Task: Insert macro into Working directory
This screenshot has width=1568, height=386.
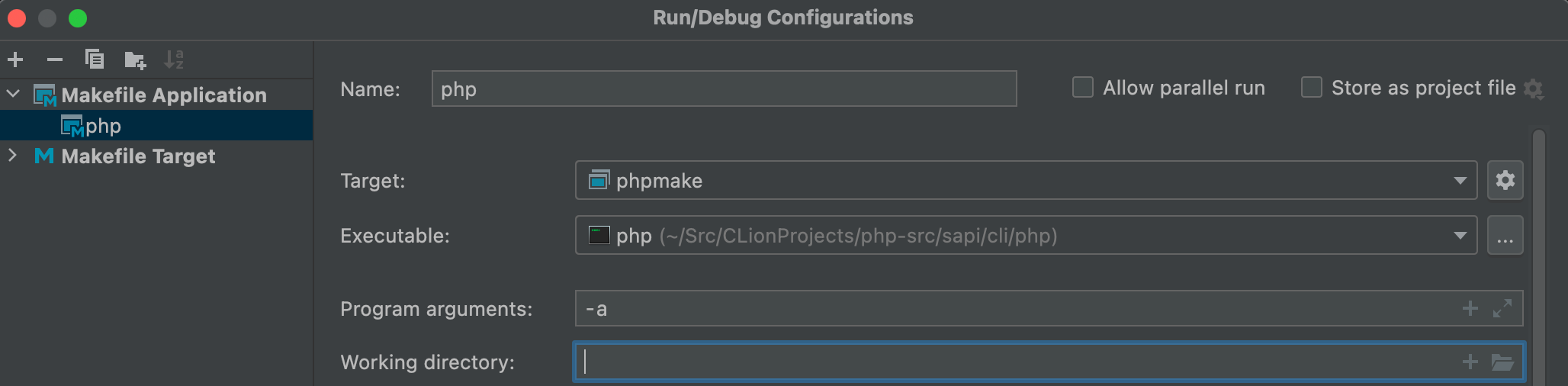Action: [1470, 362]
